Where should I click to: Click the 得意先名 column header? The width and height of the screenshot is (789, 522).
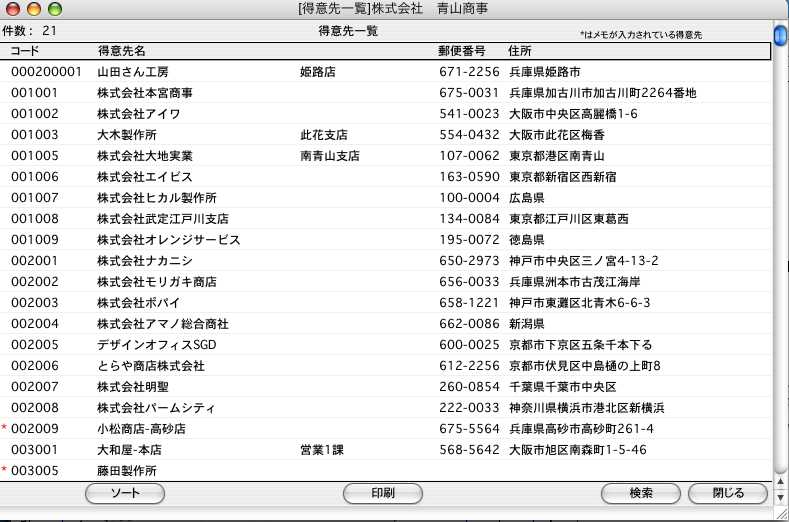click(x=121, y=50)
